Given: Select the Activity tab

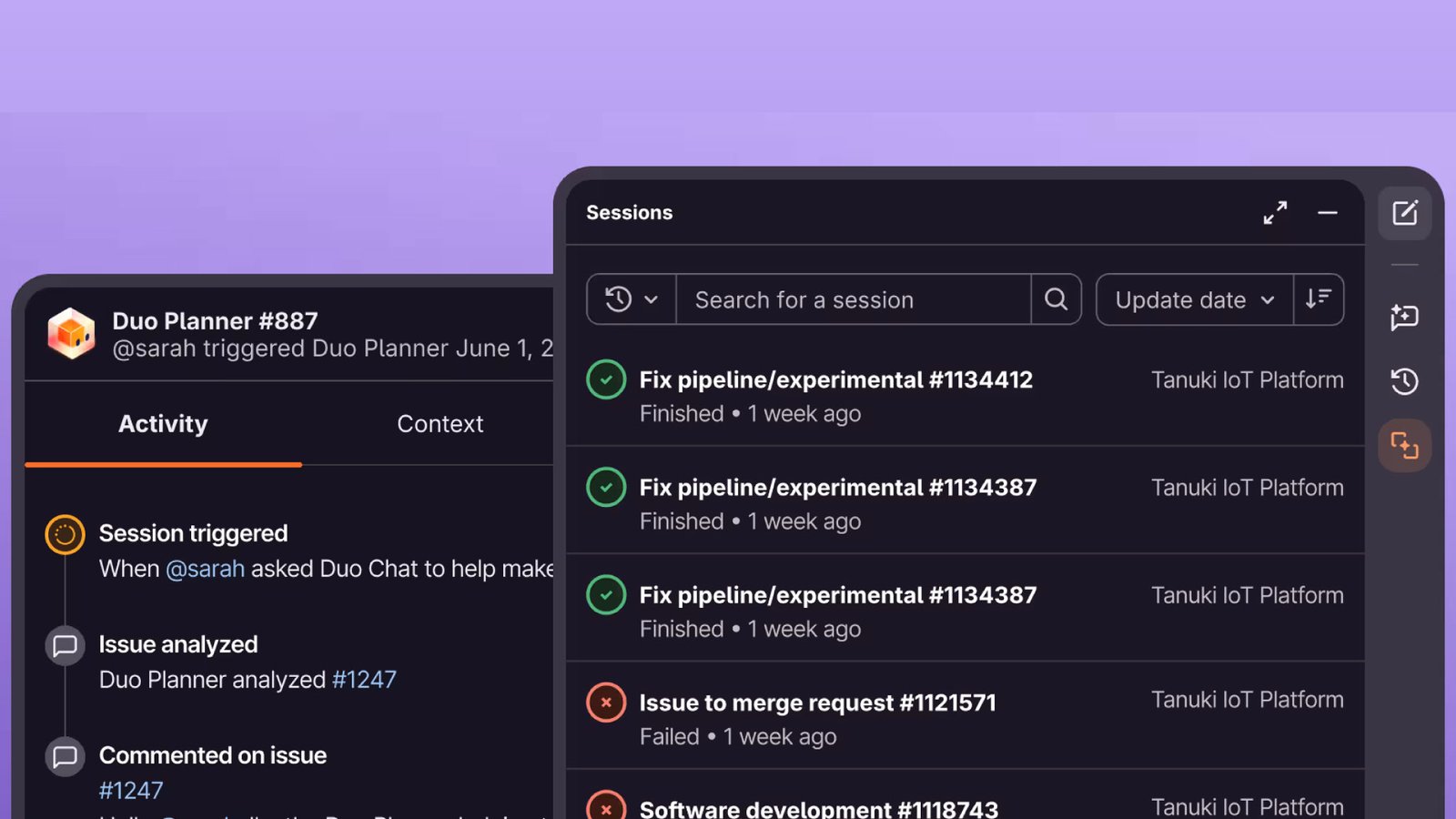Looking at the screenshot, I should tap(163, 423).
